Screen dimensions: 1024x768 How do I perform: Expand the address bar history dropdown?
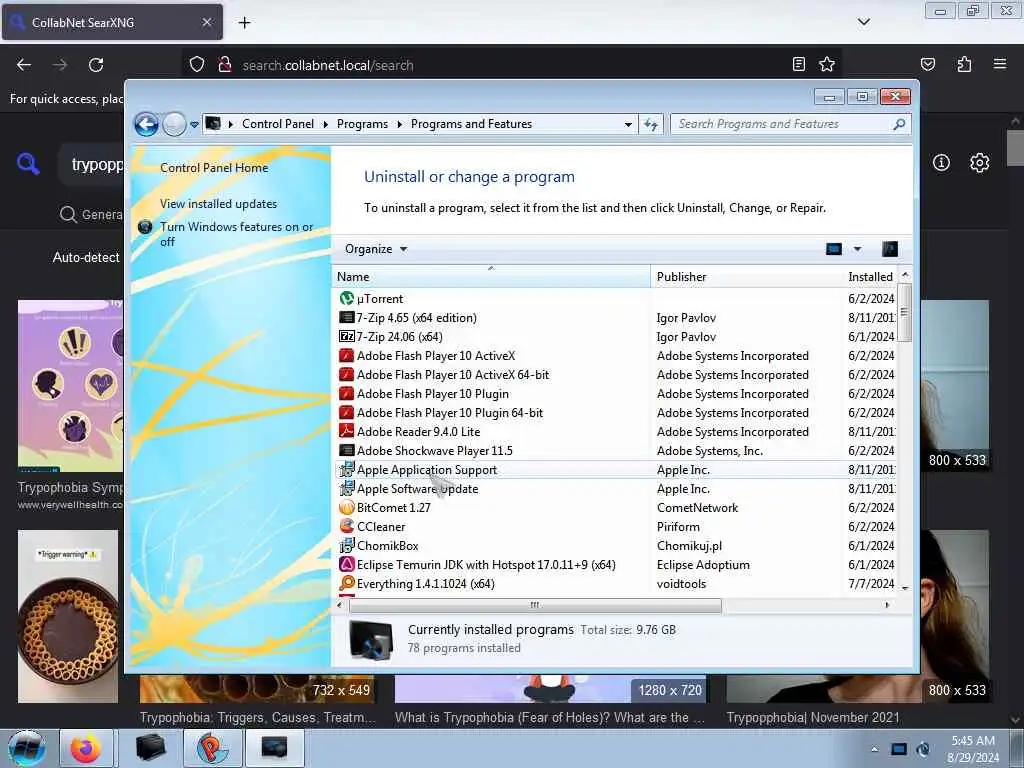tap(628, 124)
